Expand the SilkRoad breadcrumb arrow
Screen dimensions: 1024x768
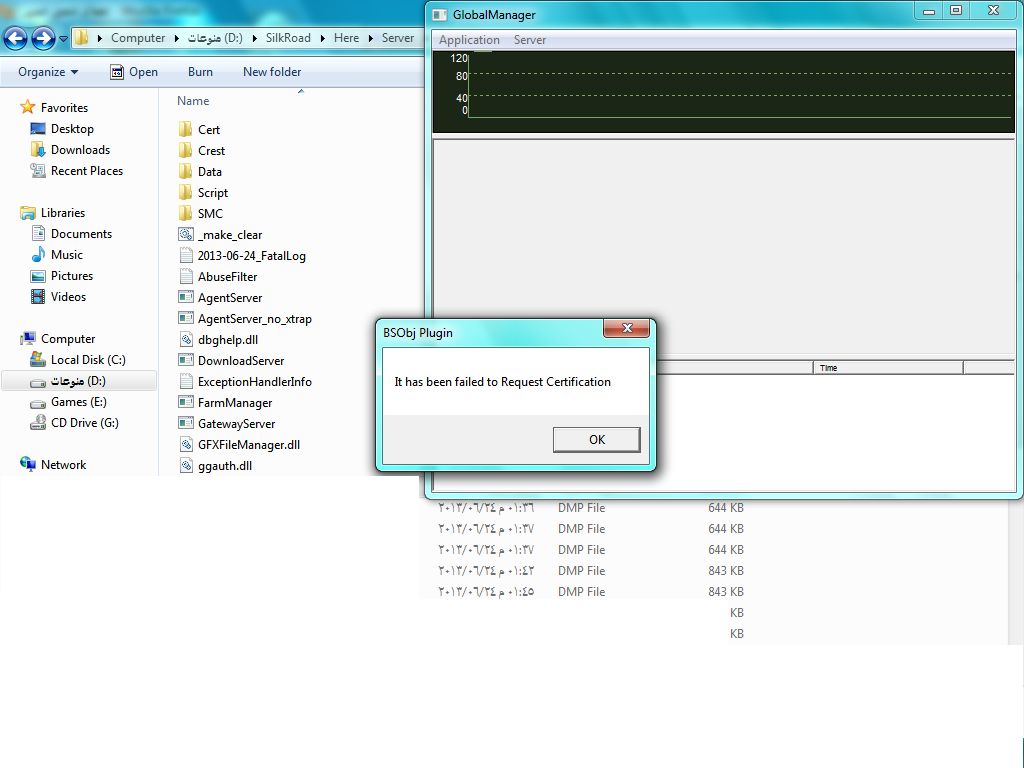point(322,38)
